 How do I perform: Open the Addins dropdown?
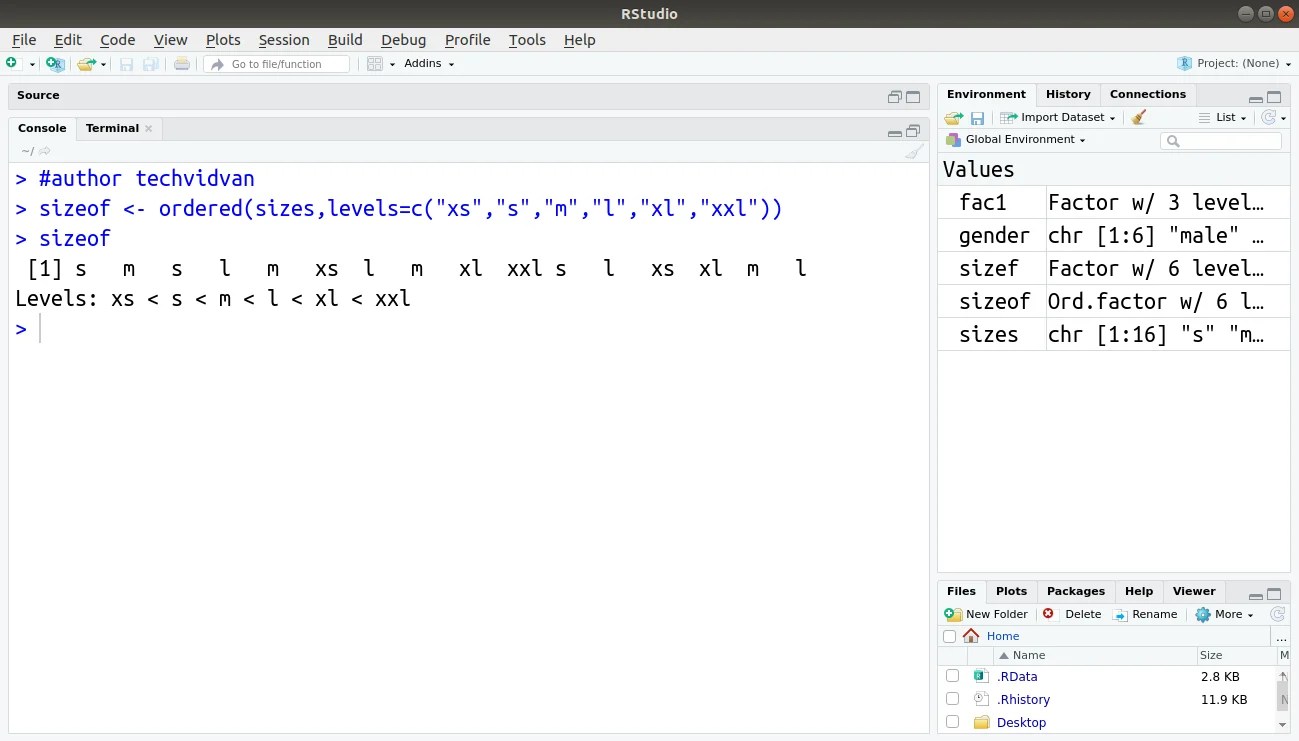pyautogui.click(x=429, y=64)
